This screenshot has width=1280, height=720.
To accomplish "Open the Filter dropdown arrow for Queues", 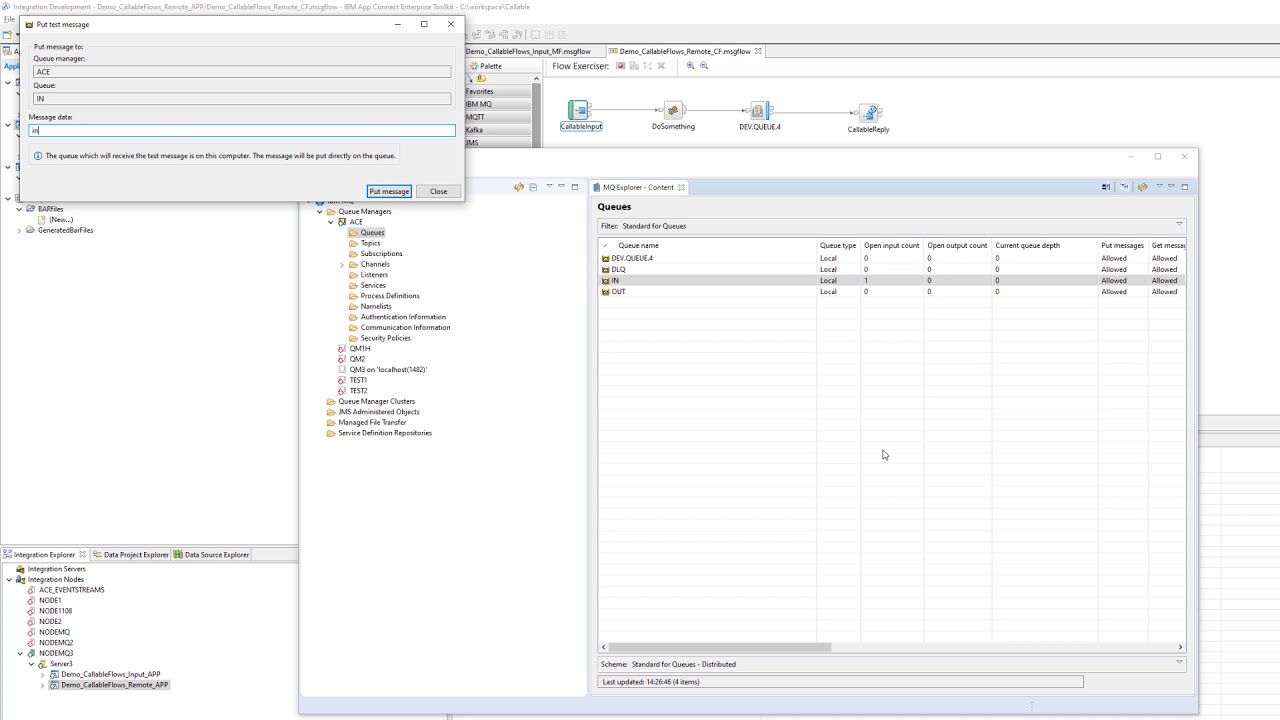I will 1179,225.
